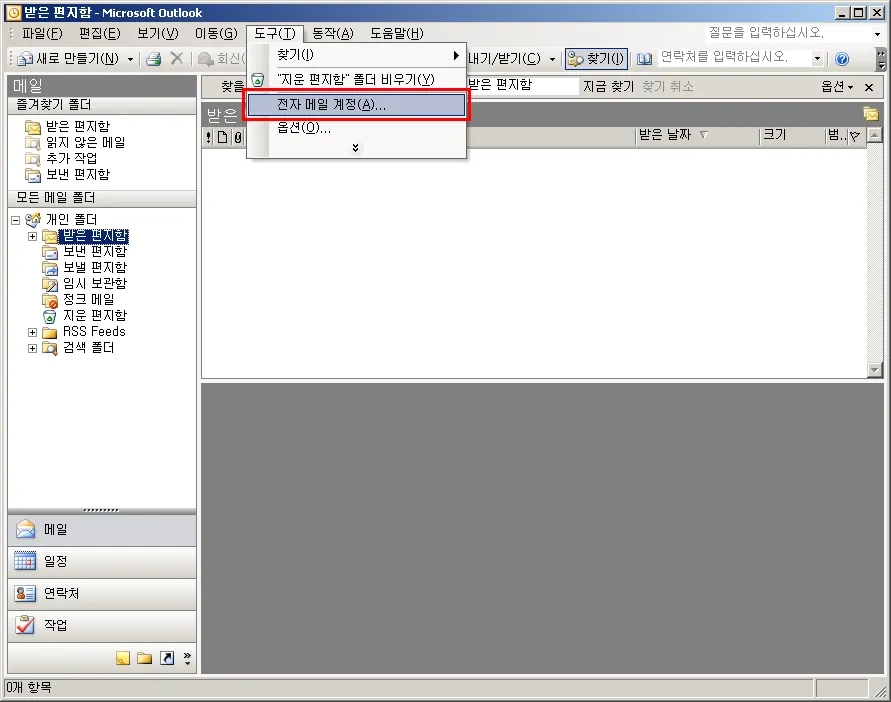Open the find pane Options (옵션) dropdown
The image size is (891, 702).
click(837, 86)
